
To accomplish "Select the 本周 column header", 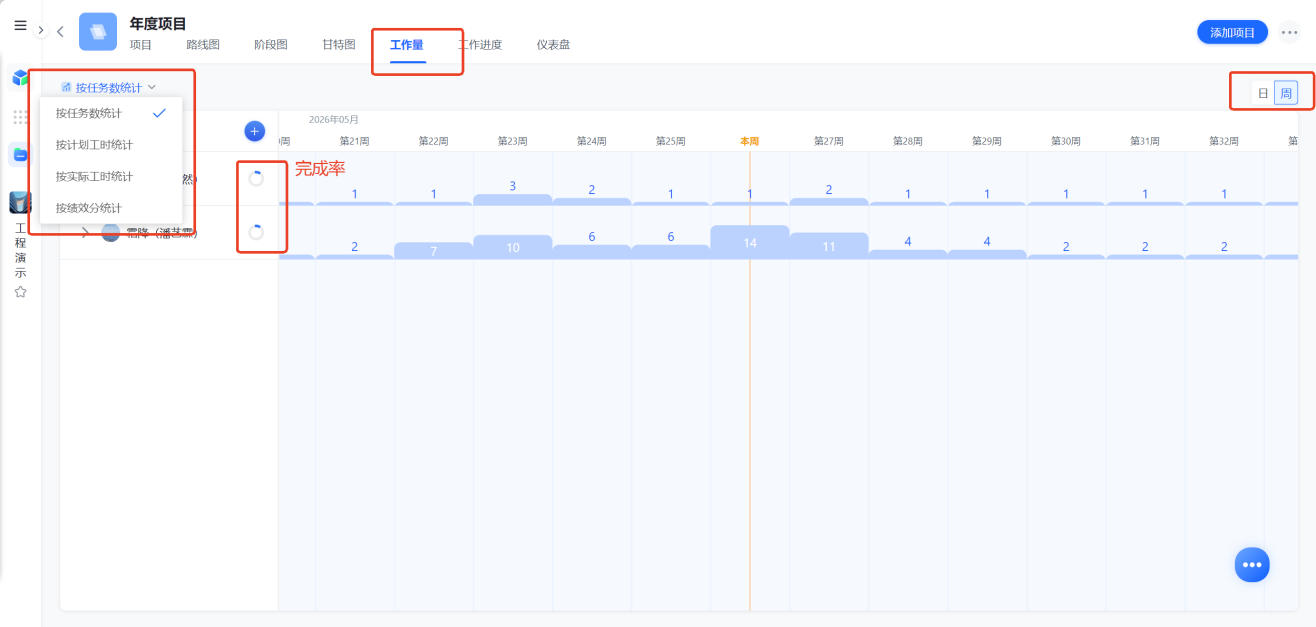I will 750,142.
